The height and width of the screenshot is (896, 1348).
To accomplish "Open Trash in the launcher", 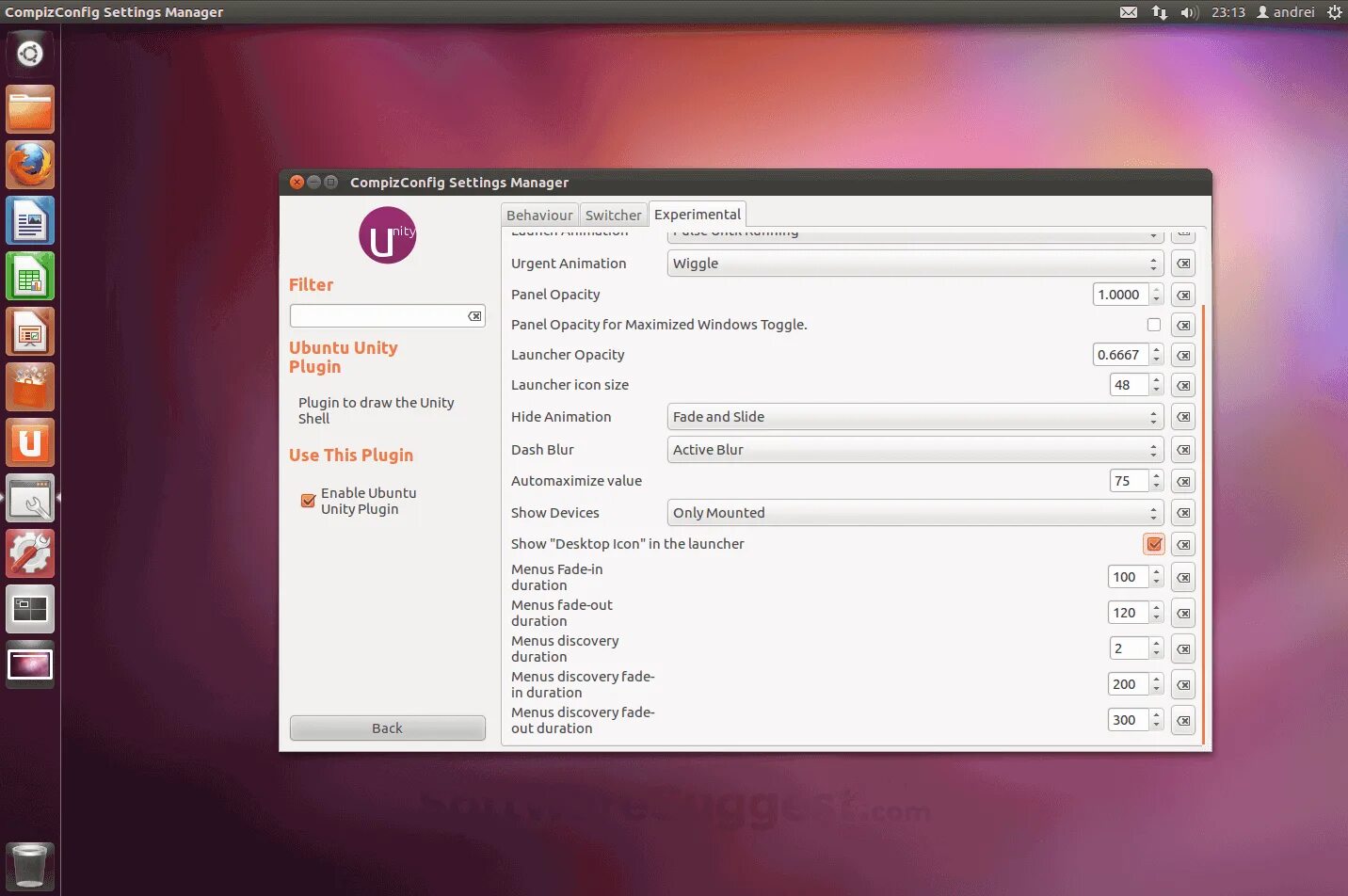I will click(30, 866).
